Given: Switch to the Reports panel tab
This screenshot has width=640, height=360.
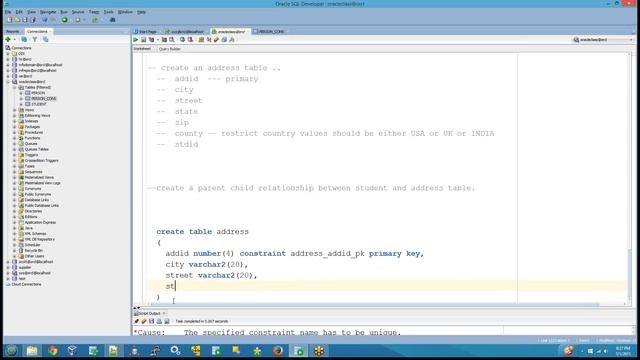Looking at the screenshot, I should 13,31.
